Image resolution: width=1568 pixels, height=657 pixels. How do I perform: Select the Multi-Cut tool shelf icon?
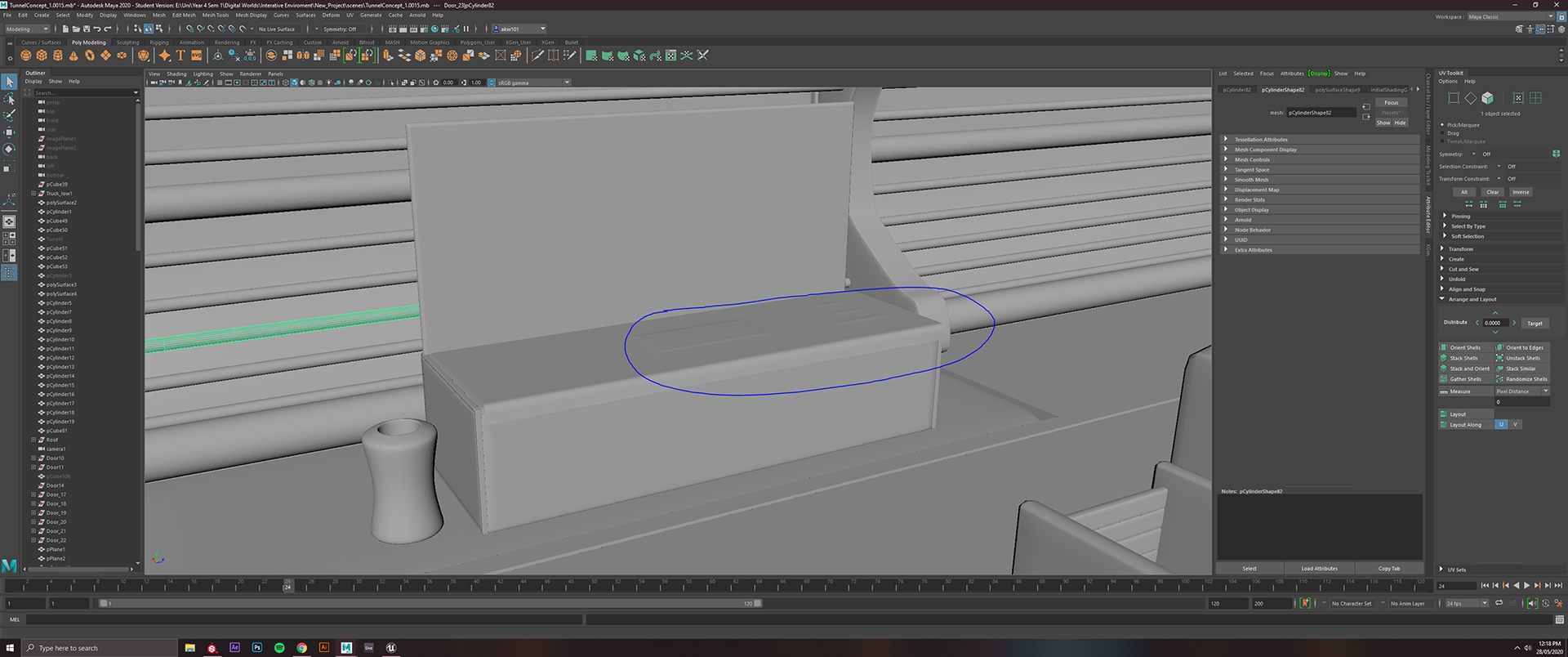click(x=537, y=56)
